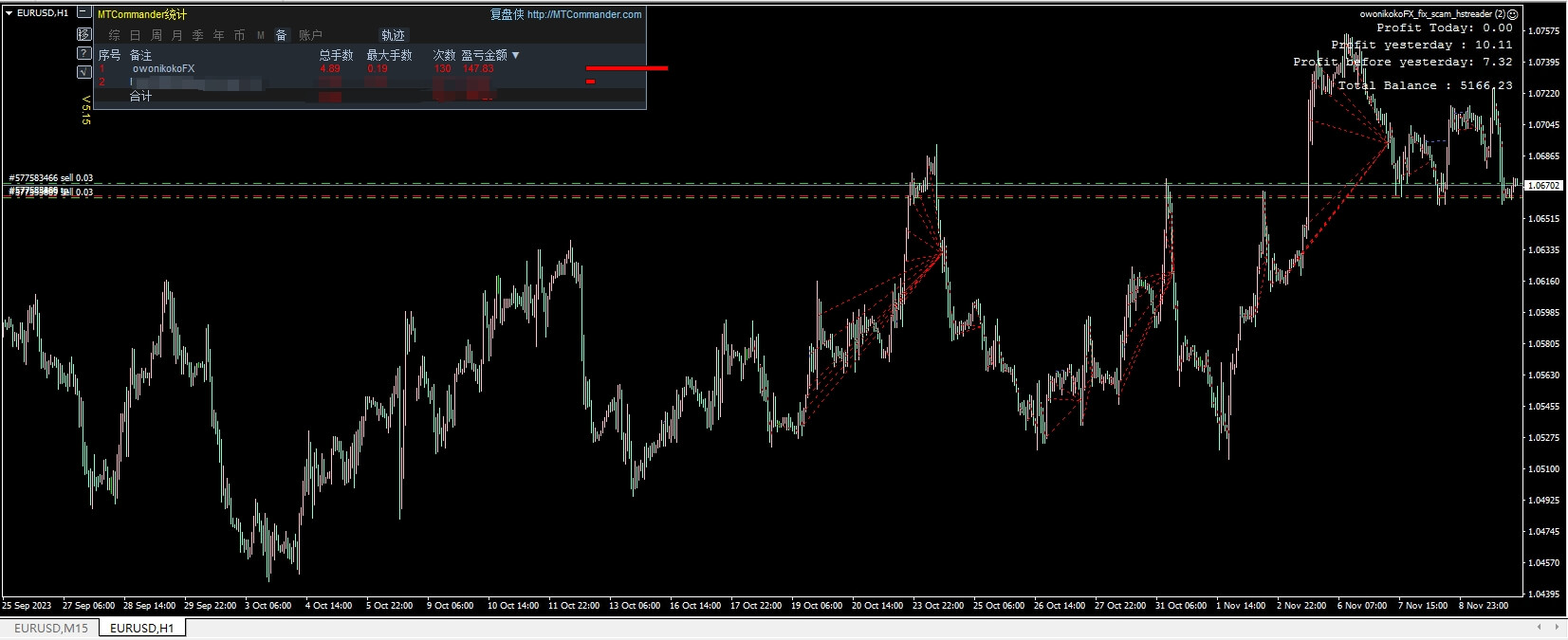Toggle the 轨迹 trajectory button
This screenshot has height=640, width=1568.
coord(393,35)
